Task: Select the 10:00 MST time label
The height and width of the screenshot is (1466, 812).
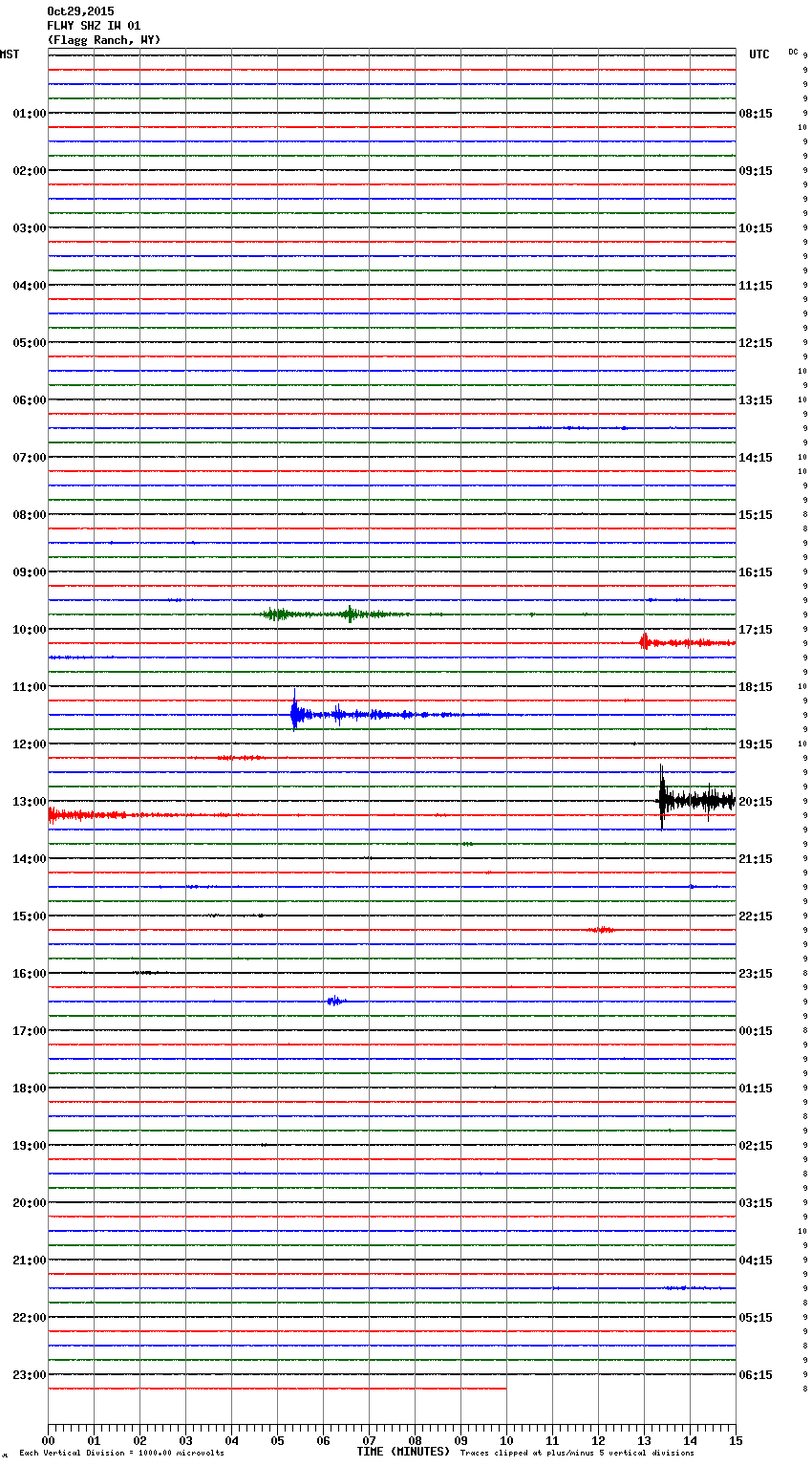Action: (x=29, y=630)
